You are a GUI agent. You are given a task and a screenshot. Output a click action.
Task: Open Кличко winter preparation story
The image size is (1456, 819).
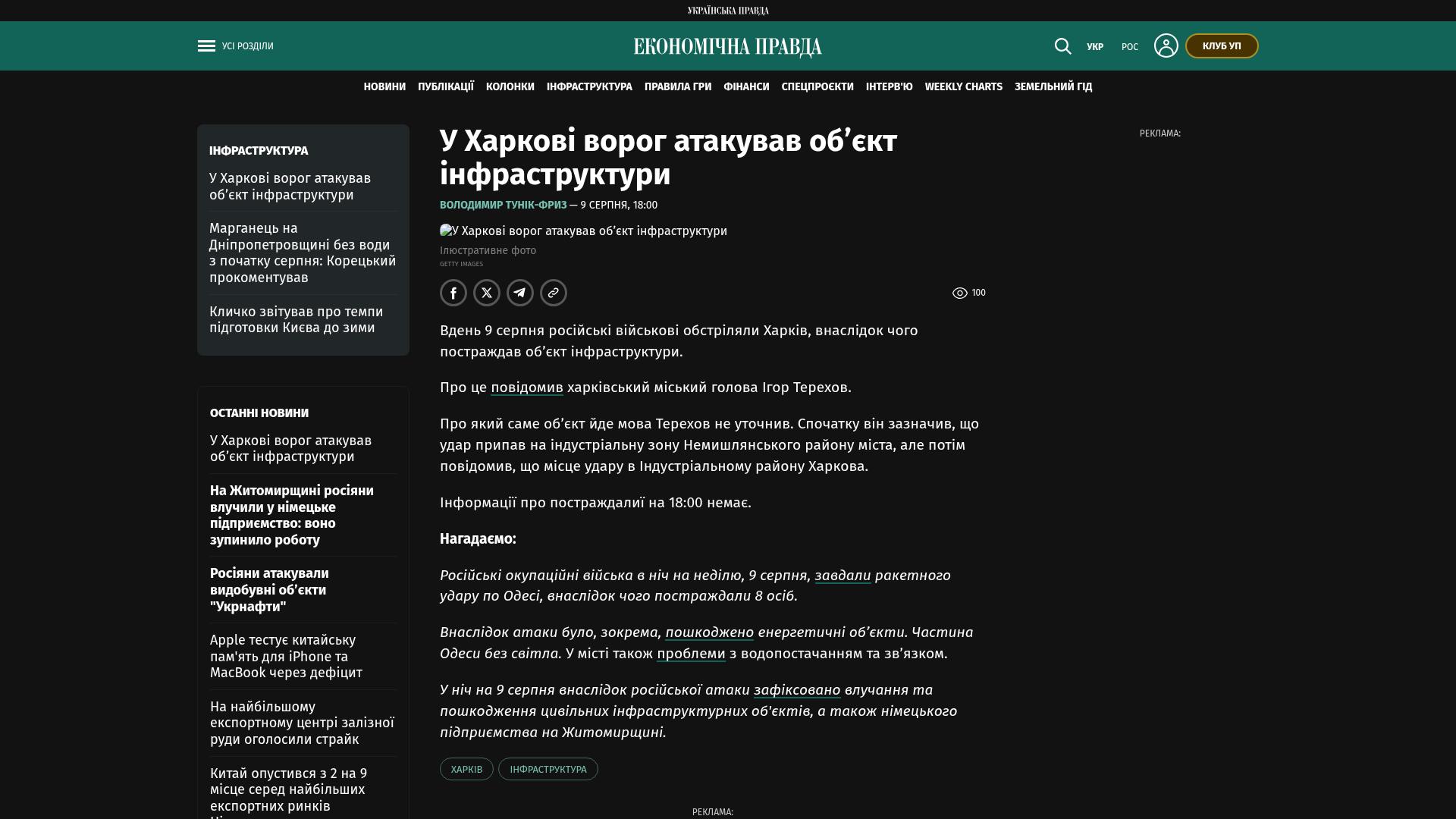(x=297, y=320)
